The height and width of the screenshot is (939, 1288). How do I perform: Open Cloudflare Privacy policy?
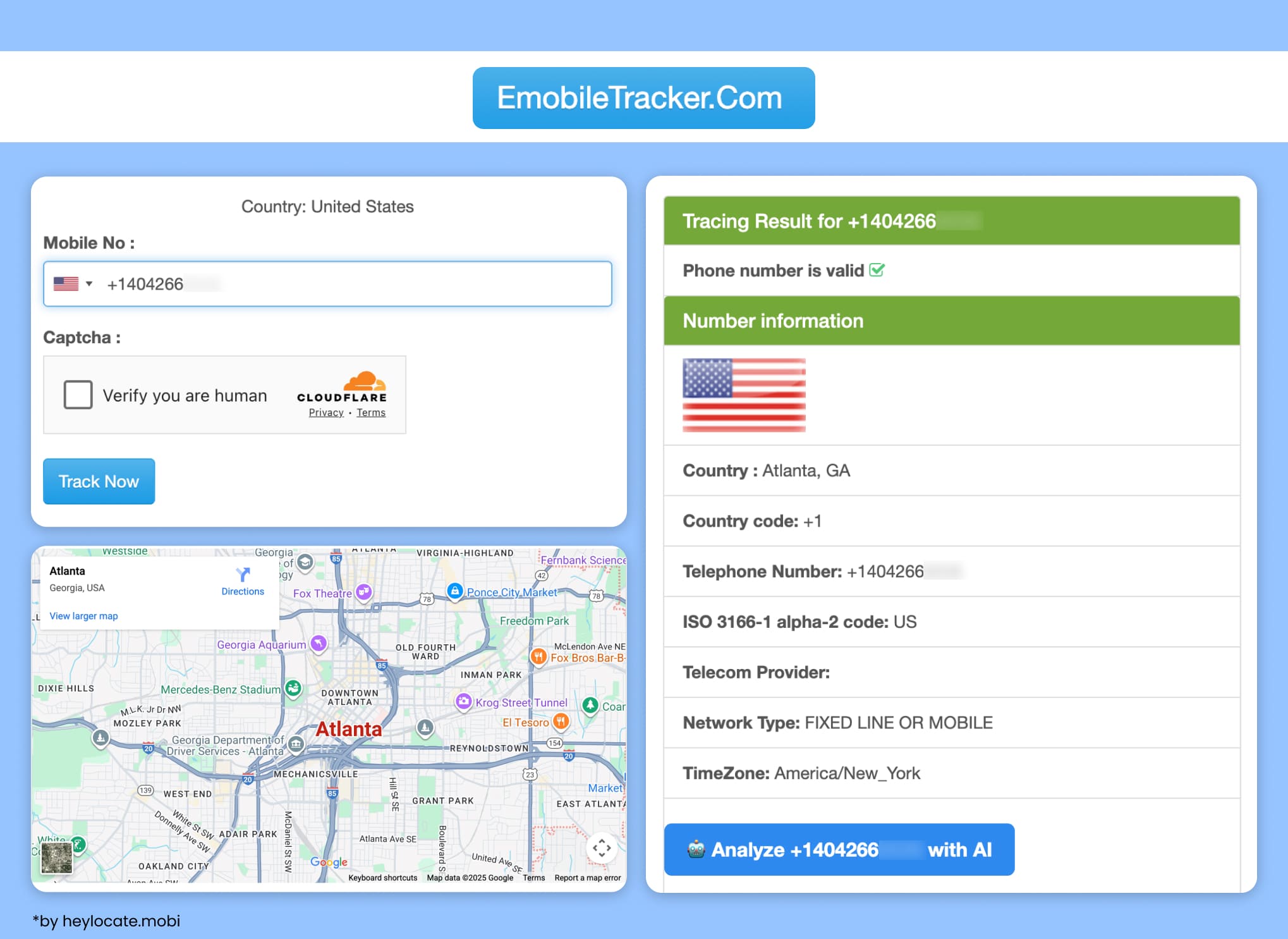325,412
